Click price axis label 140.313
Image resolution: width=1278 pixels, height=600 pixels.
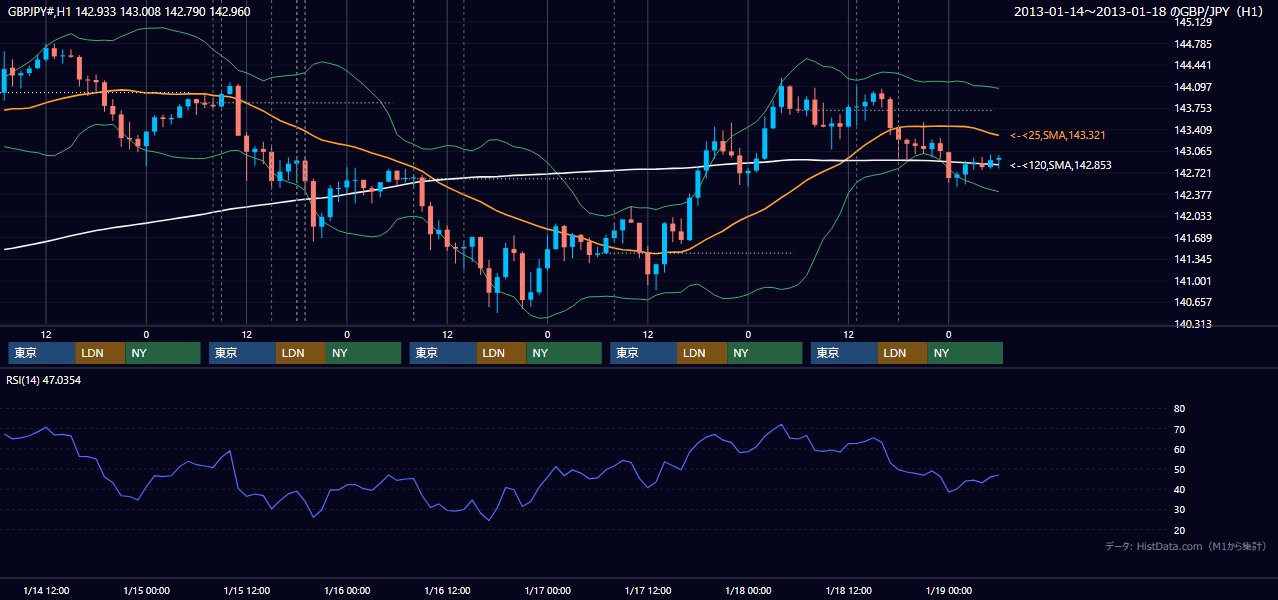click(x=1193, y=324)
